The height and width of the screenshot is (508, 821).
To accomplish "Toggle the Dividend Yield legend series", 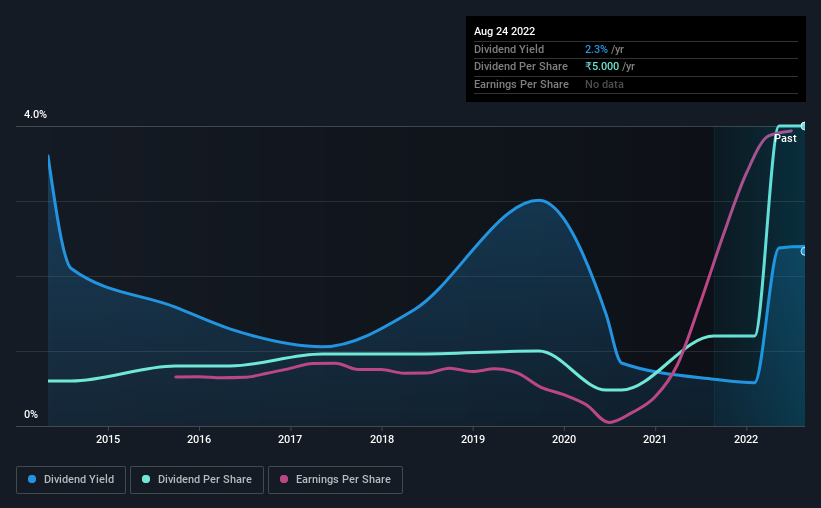I will point(70,480).
